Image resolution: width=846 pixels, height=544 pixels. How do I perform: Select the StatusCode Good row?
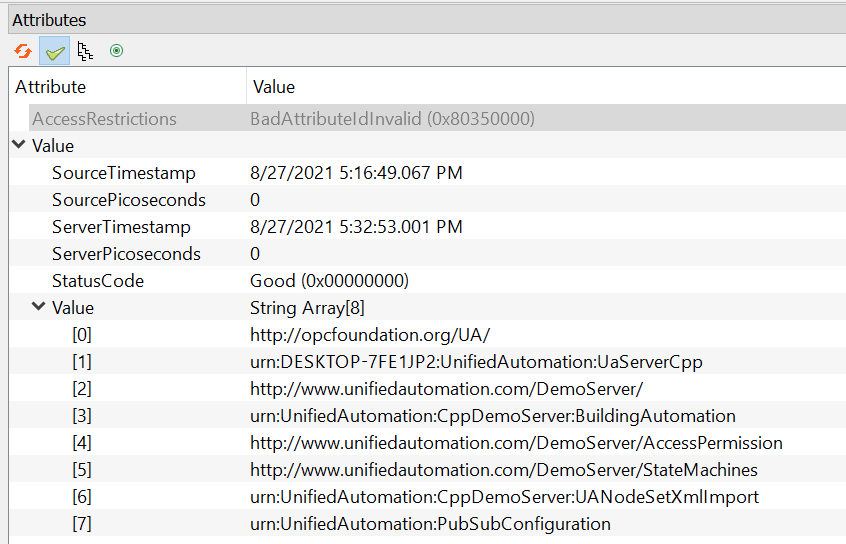(x=427, y=280)
